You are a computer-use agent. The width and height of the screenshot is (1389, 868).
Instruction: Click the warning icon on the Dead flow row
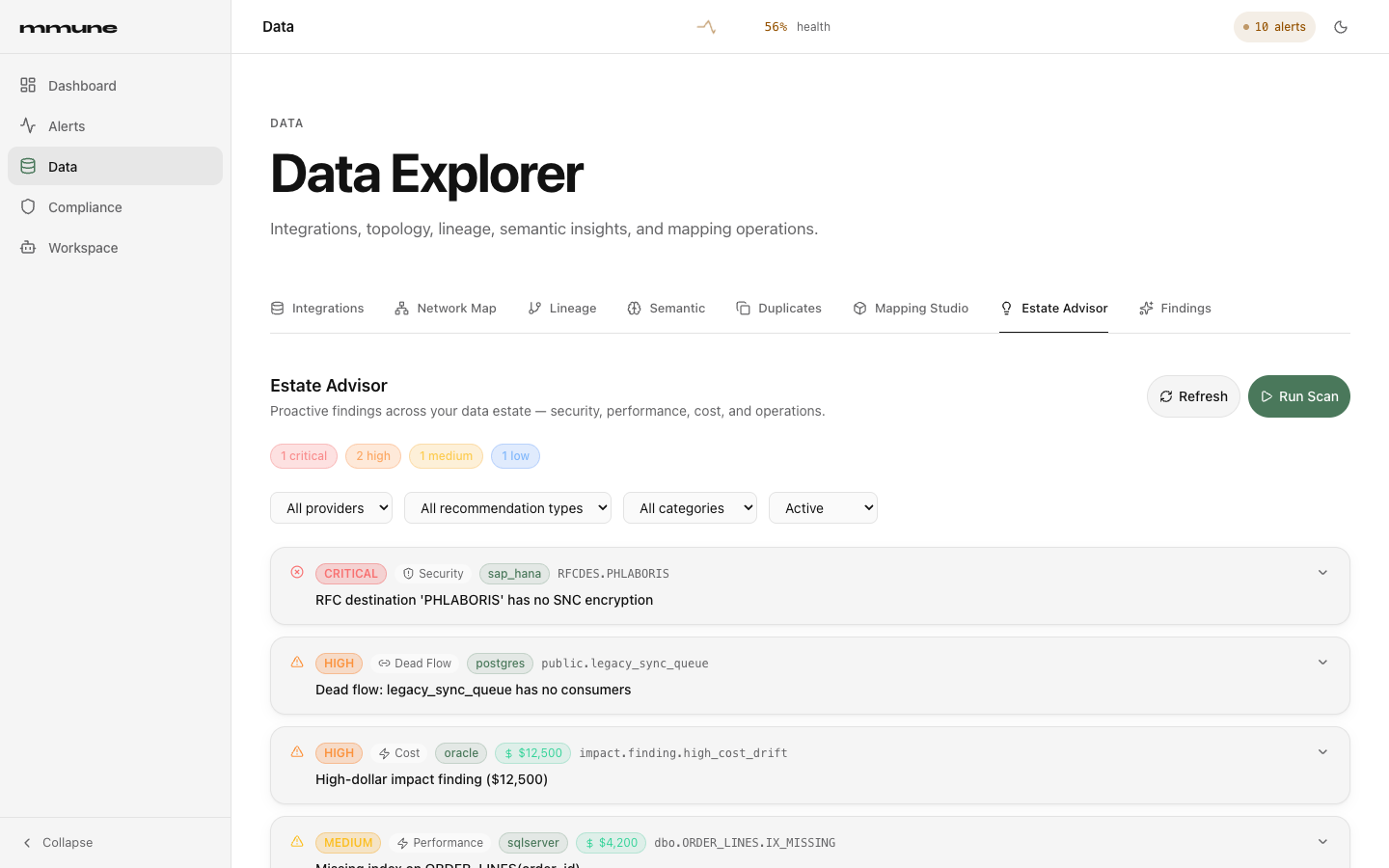(297, 662)
